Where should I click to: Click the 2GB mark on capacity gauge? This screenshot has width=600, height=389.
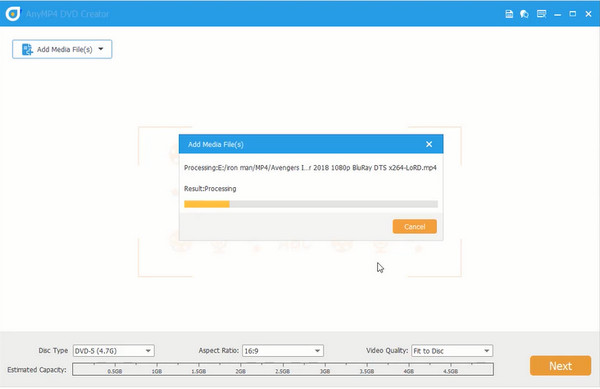point(240,371)
